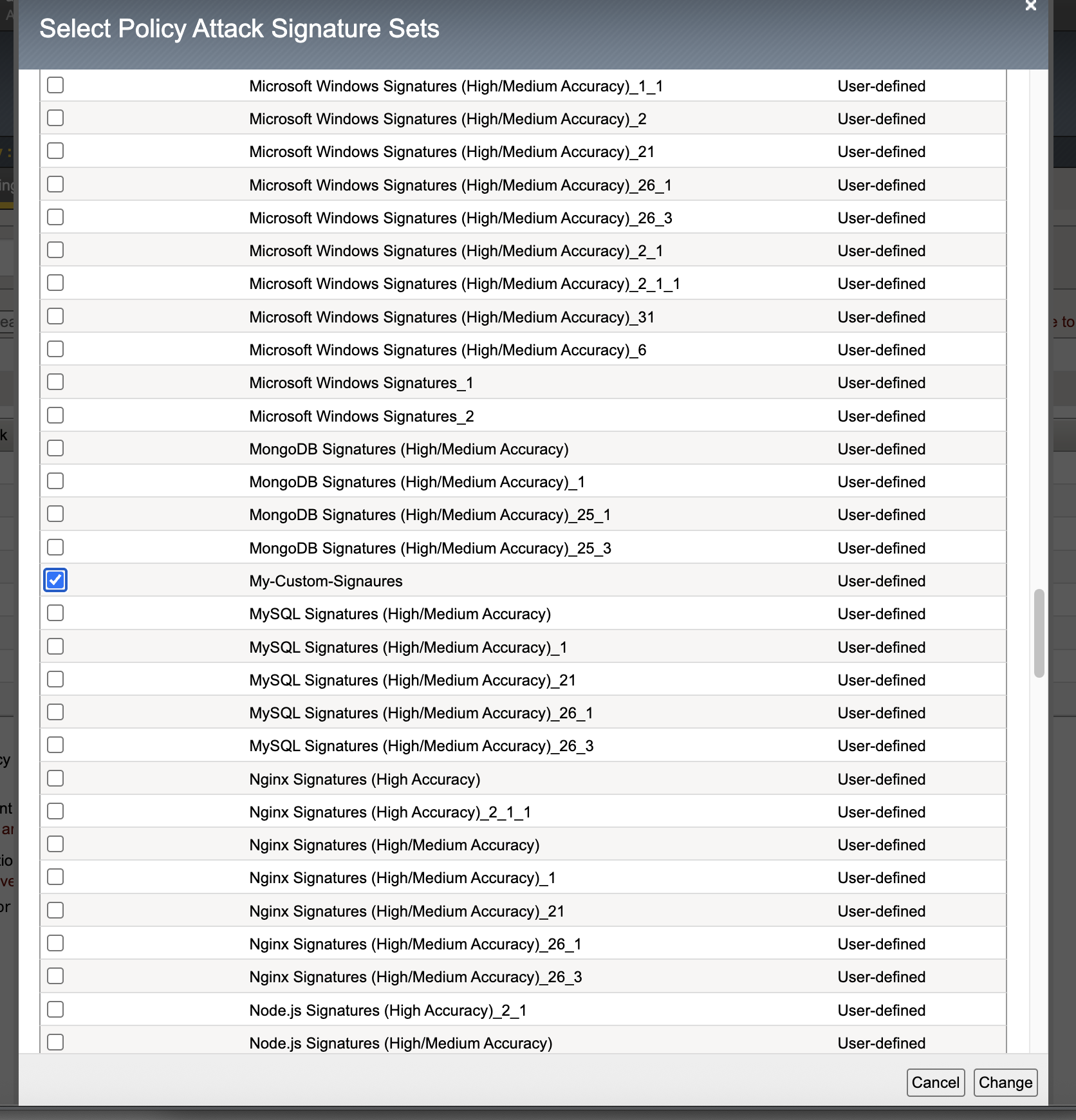The height and width of the screenshot is (1120, 1076).
Task: Click the dialog's vertical scrollbar thumb
Action: [x=1039, y=633]
